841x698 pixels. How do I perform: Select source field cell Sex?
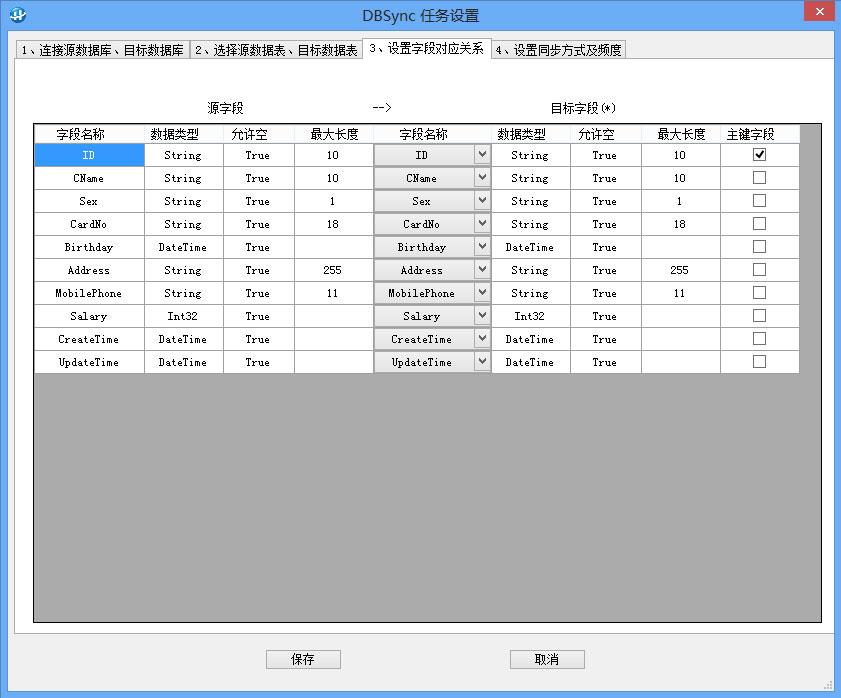tap(89, 201)
